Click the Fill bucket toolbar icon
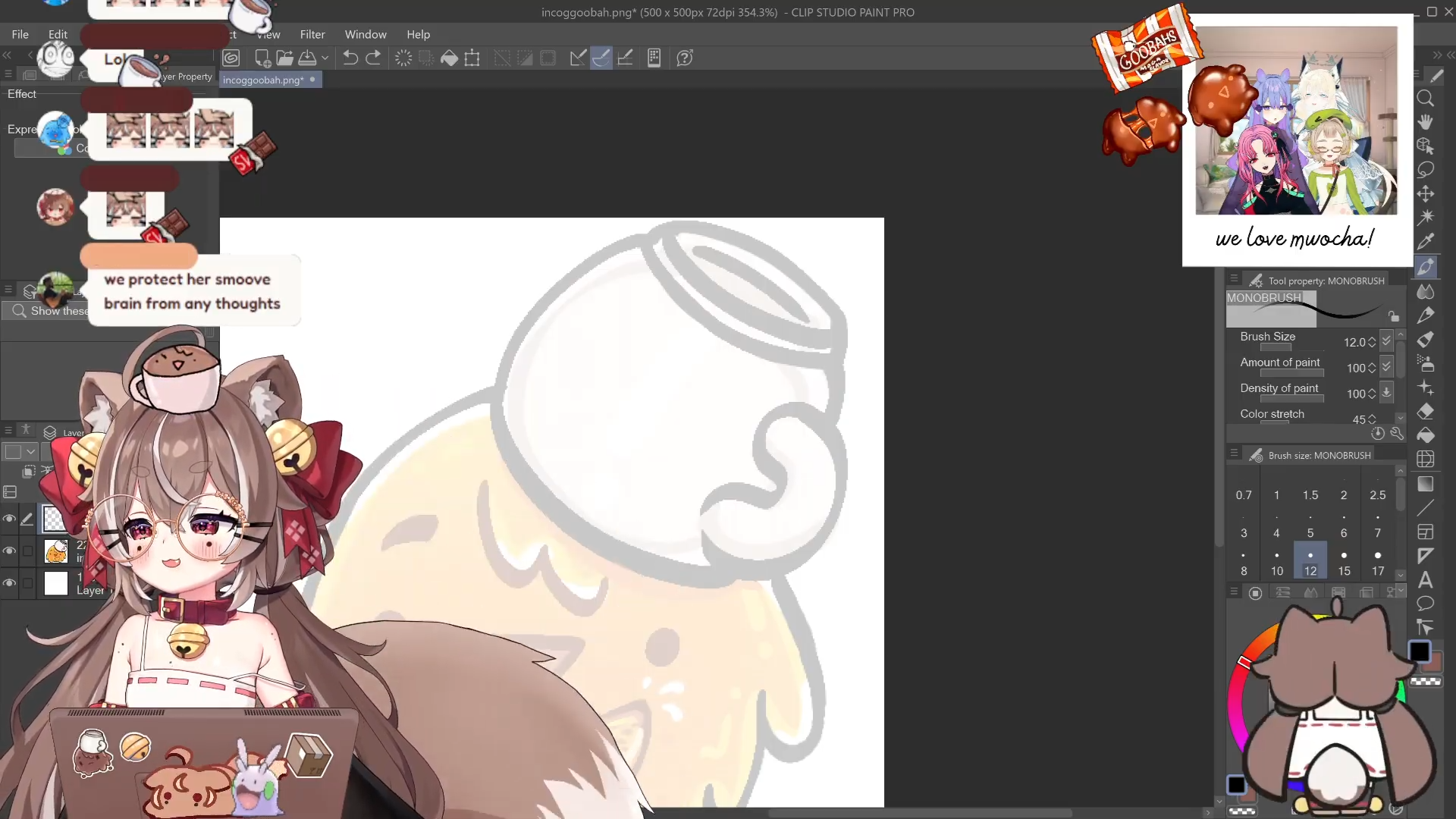 pyautogui.click(x=449, y=58)
